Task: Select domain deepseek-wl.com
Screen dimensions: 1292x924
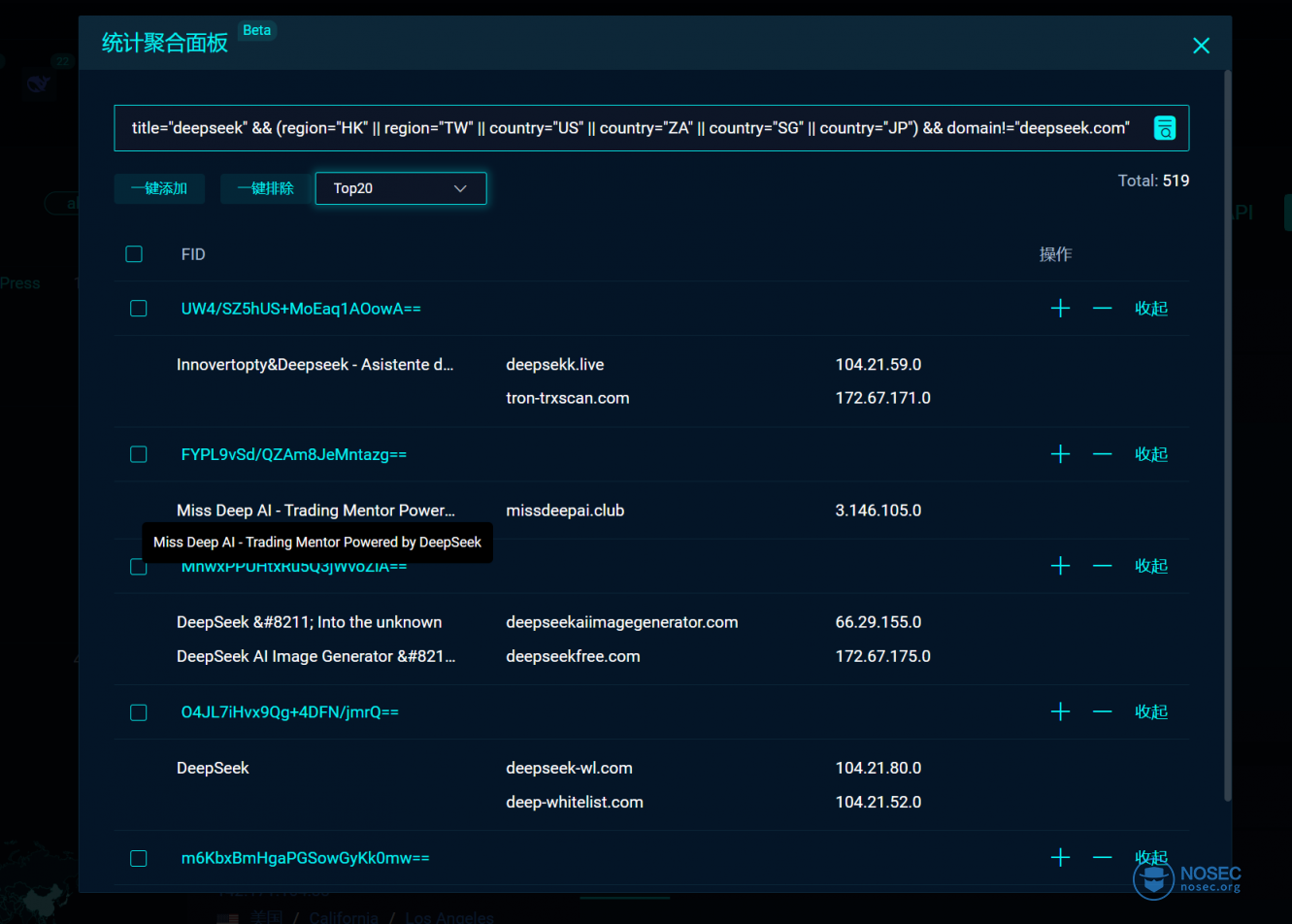Action: 569,768
